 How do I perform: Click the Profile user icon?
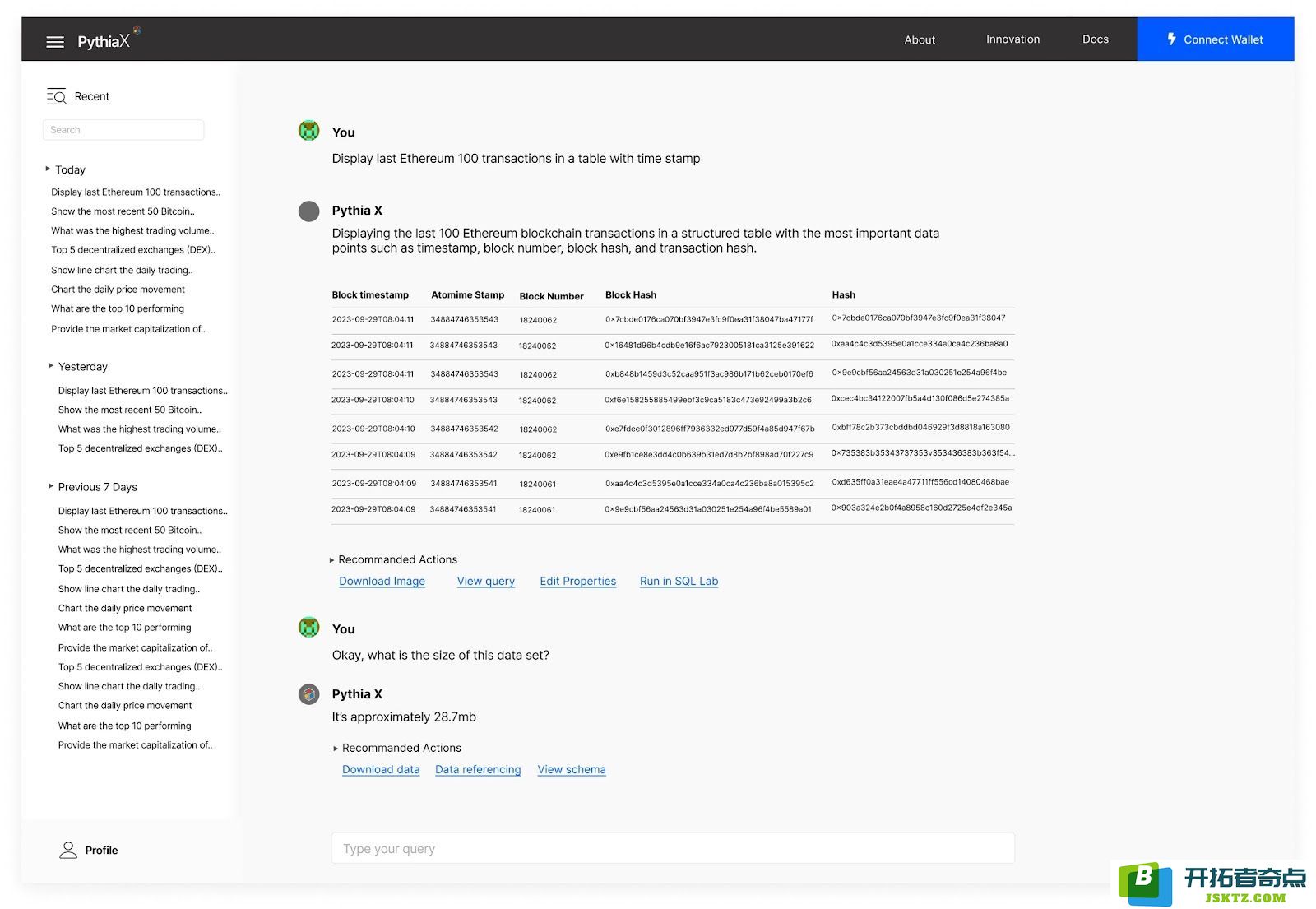(68, 850)
